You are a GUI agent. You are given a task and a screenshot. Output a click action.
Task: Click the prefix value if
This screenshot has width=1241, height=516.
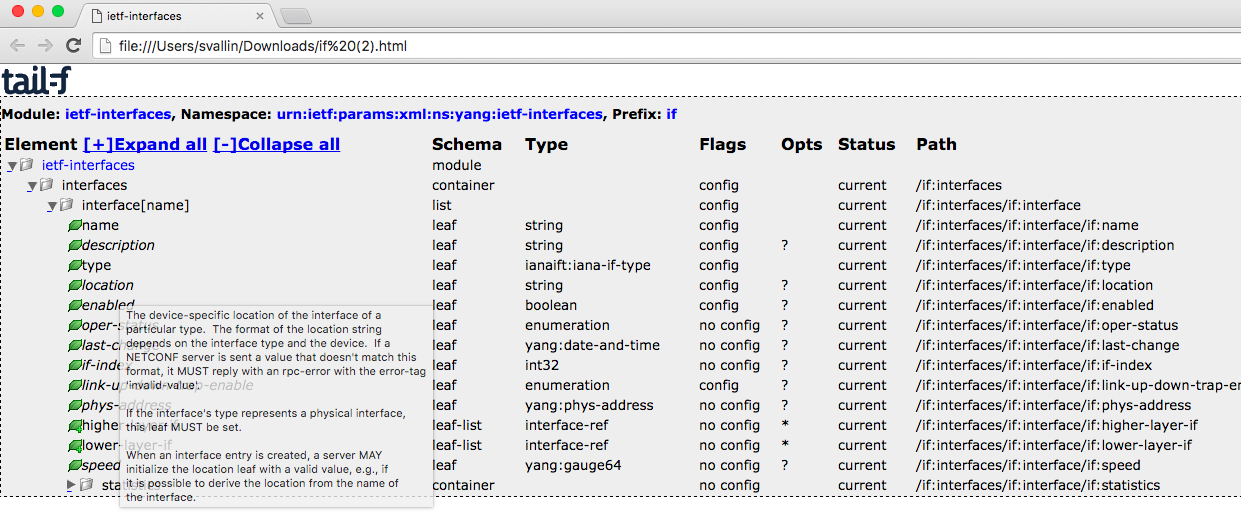(671, 114)
